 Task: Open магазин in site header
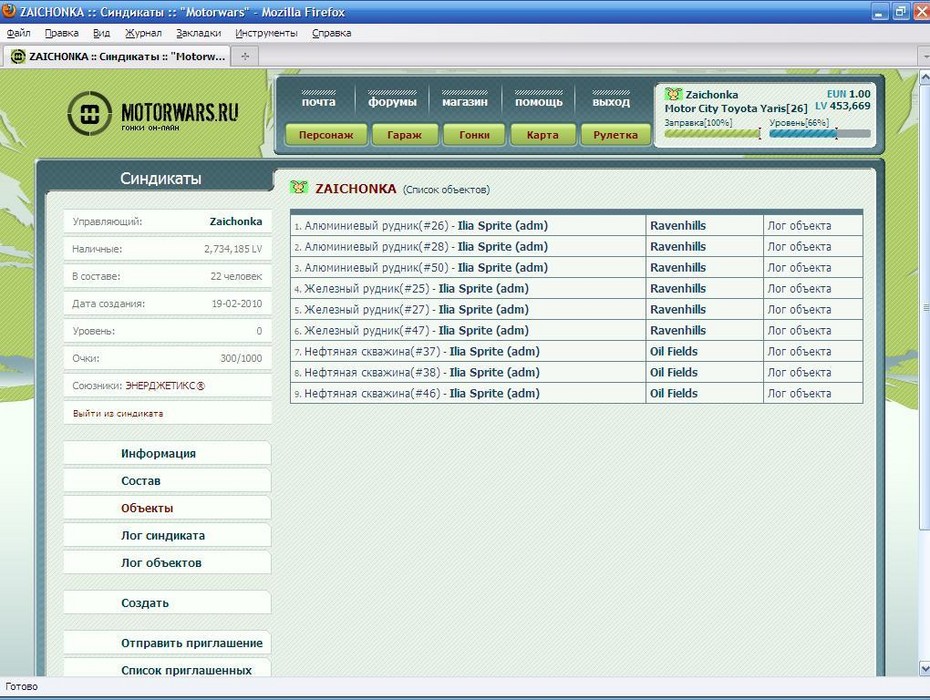465,101
